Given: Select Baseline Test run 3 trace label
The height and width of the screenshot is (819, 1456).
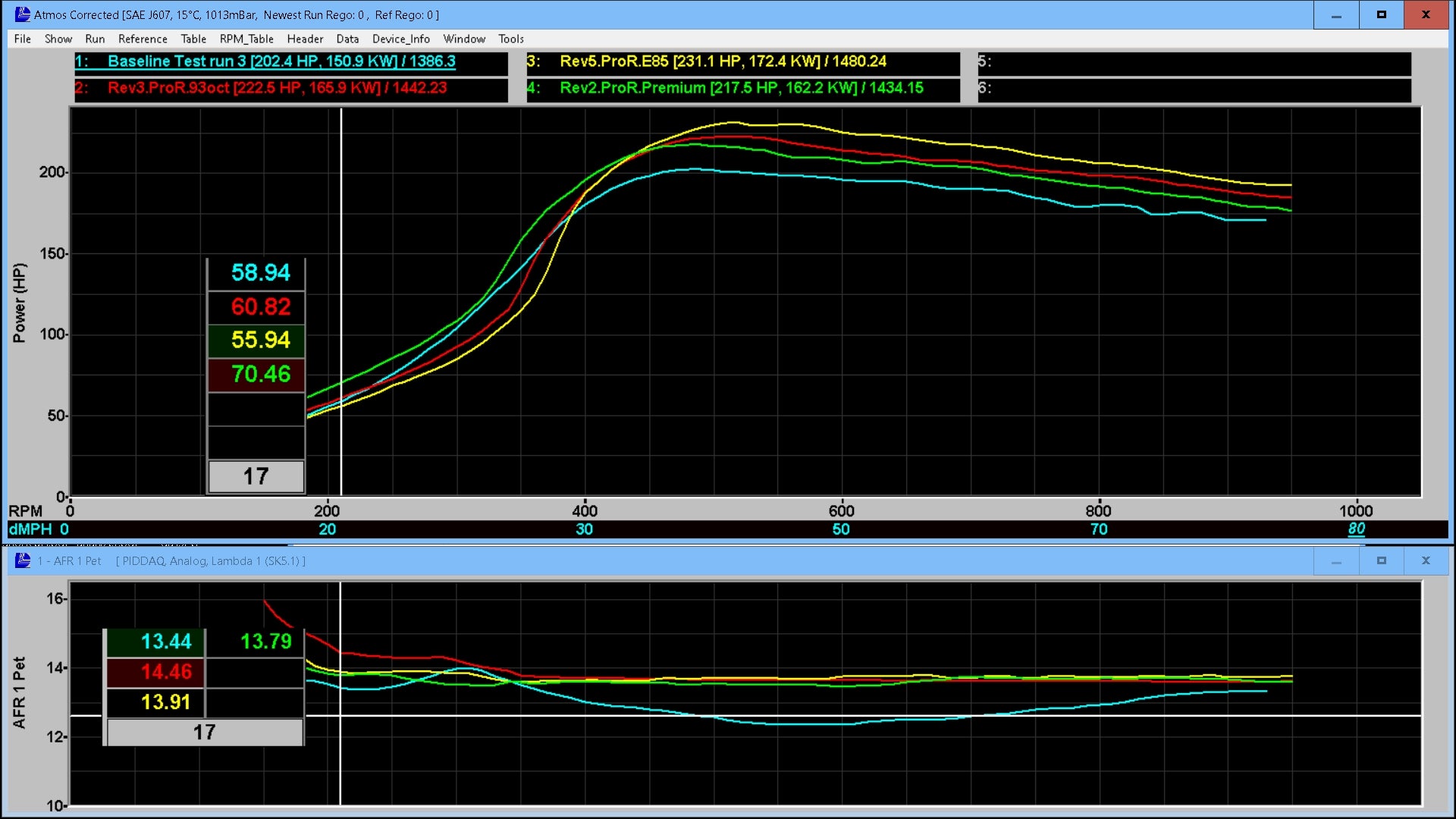Looking at the screenshot, I should coord(281,61).
